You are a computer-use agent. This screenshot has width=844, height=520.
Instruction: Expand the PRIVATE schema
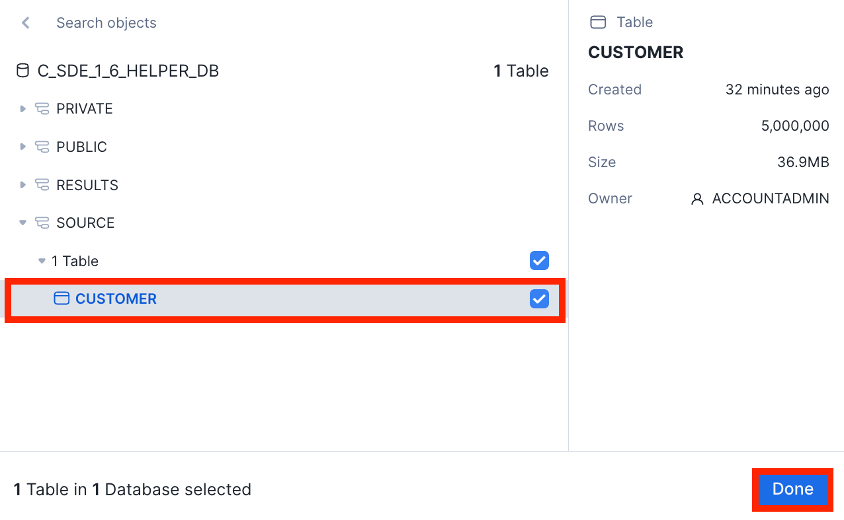(x=23, y=109)
